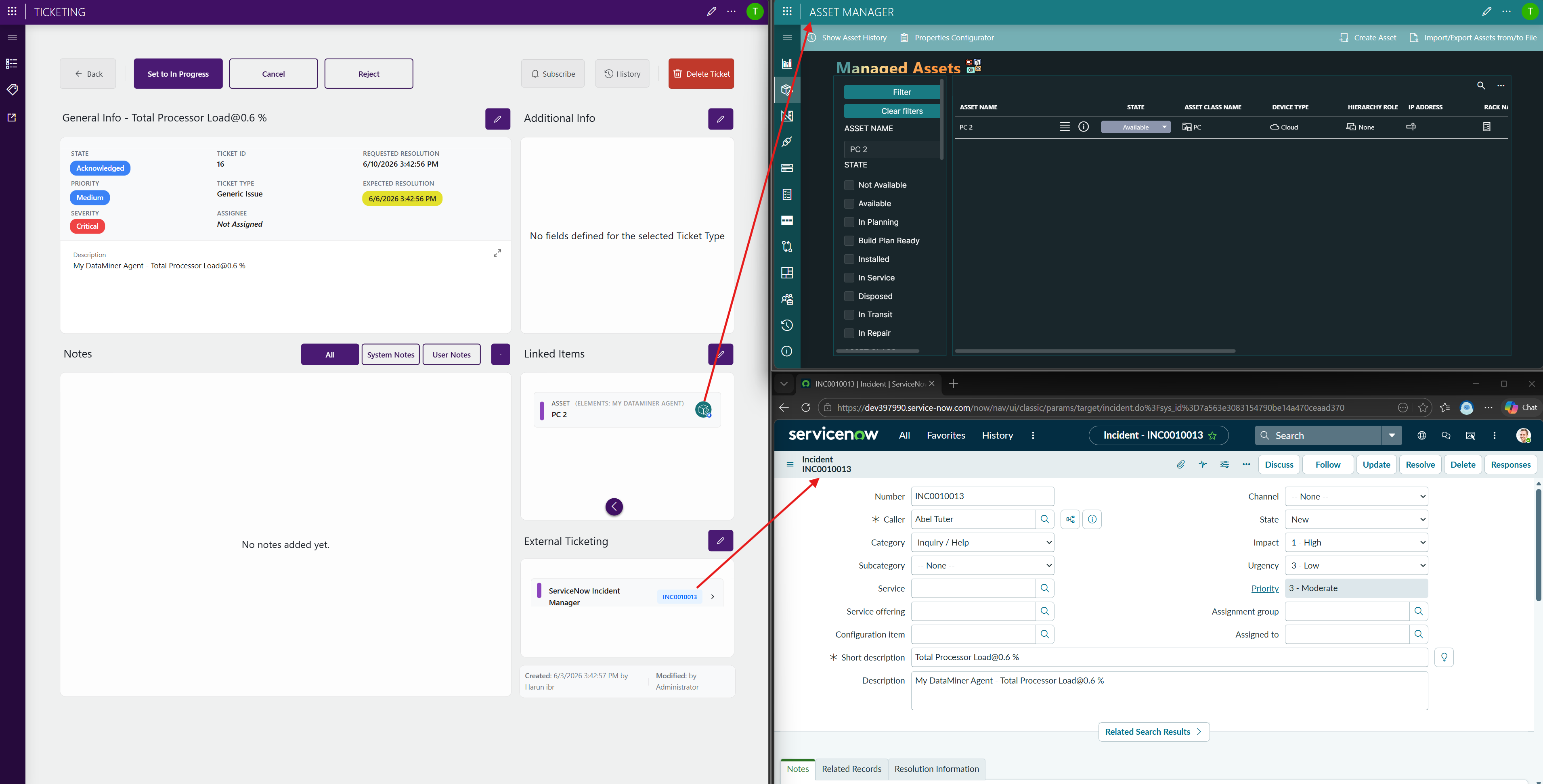Look up Caller using magnifier icon
The image size is (1543, 784).
pos(1045,519)
